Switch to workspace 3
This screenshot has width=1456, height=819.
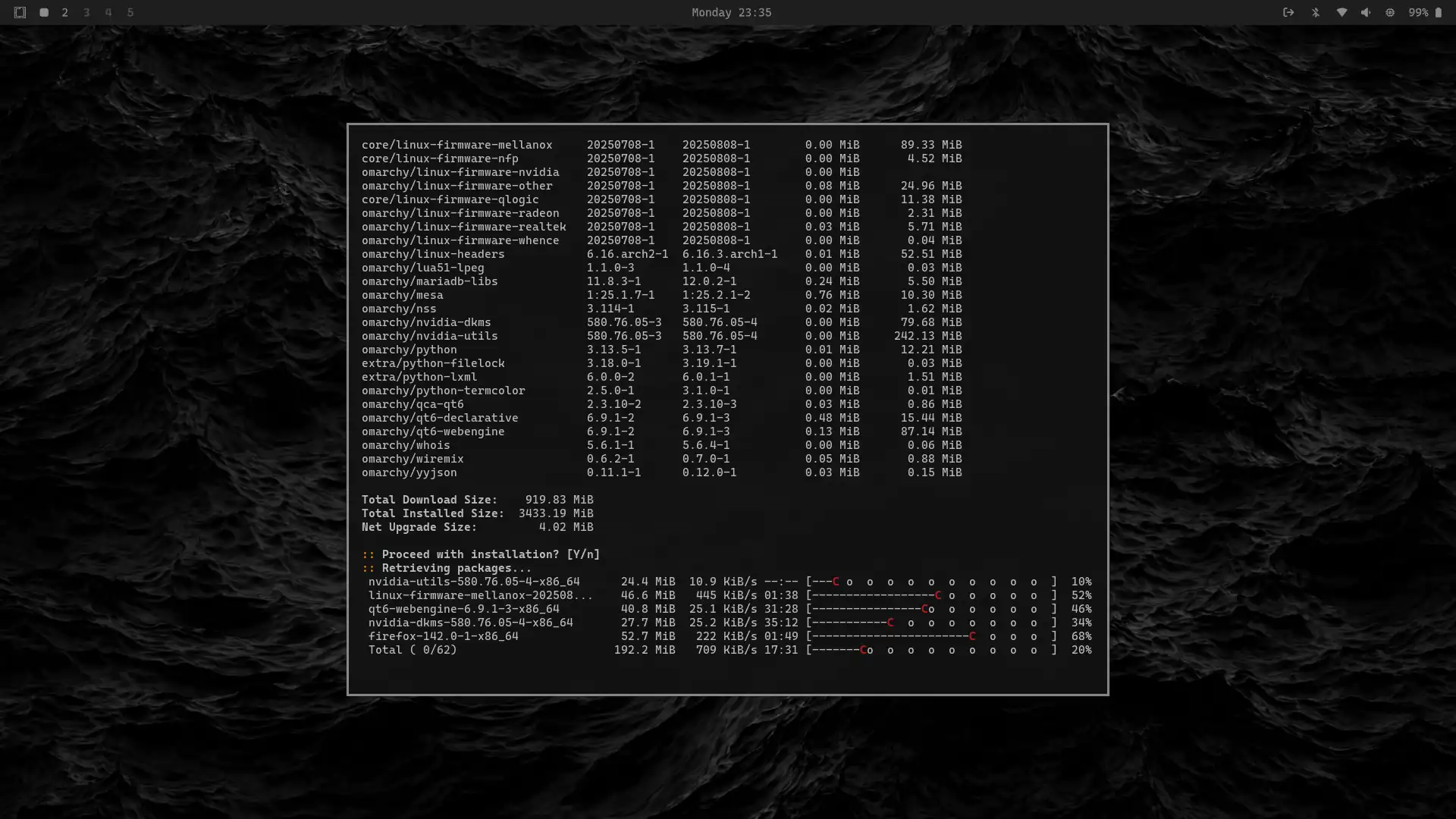tap(86, 12)
